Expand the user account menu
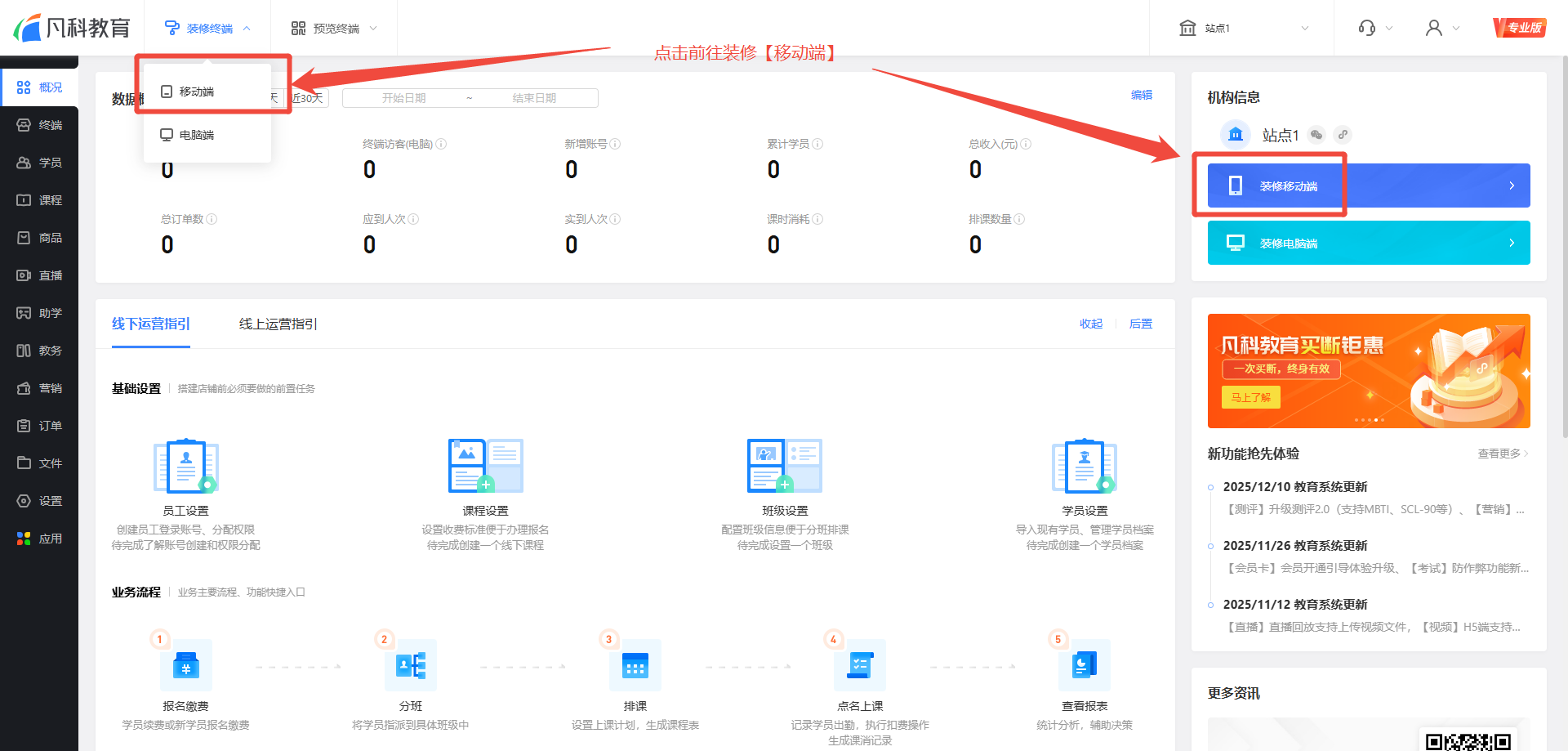1568x751 pixels. (x=1441, y=28)
